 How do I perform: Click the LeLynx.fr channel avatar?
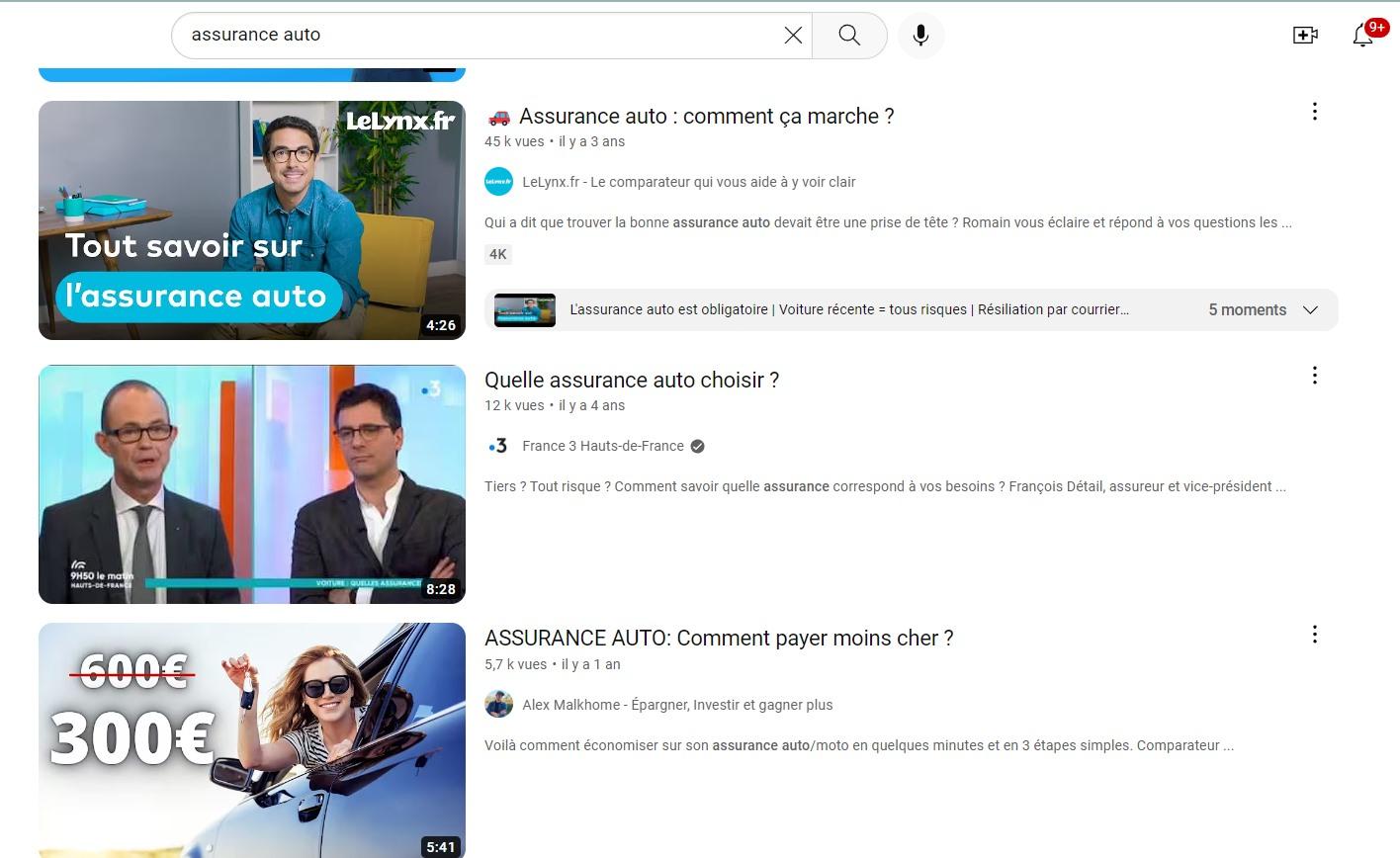pyautogui.click(x=498, y=182)
